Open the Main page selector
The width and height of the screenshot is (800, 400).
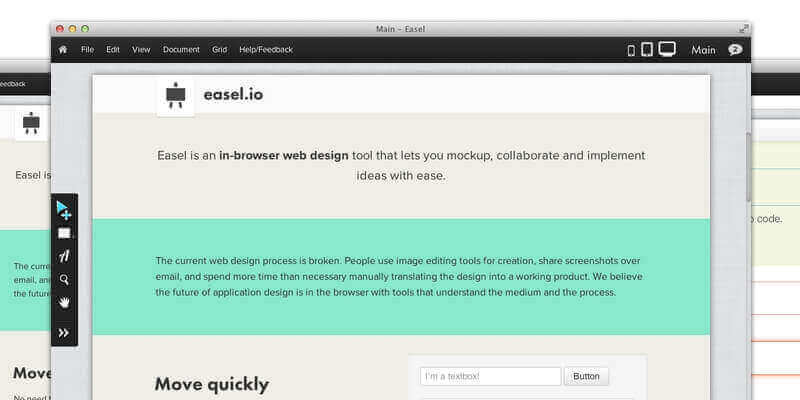tap(703, 49)
